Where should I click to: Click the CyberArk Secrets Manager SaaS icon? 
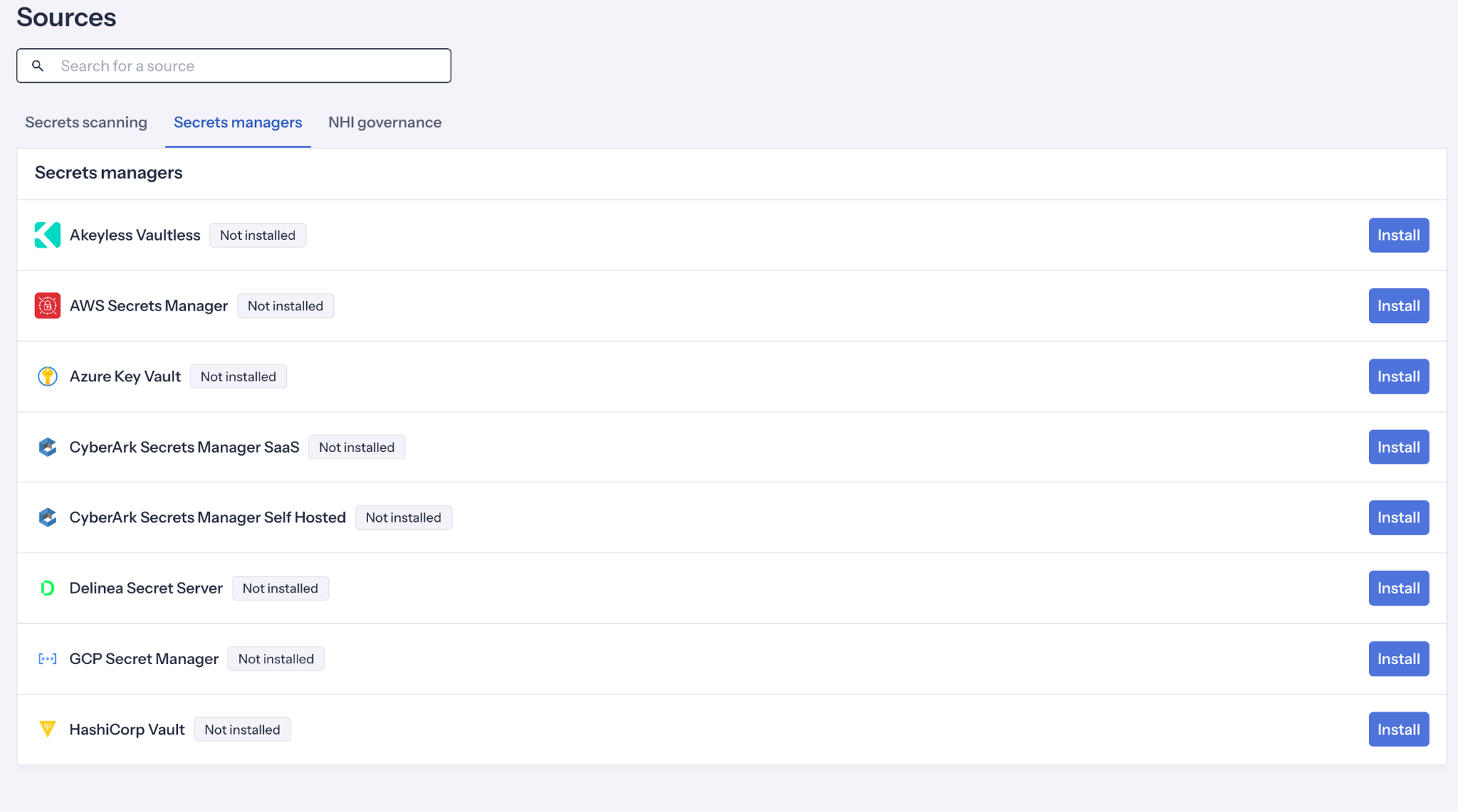[x=47, y=447]
